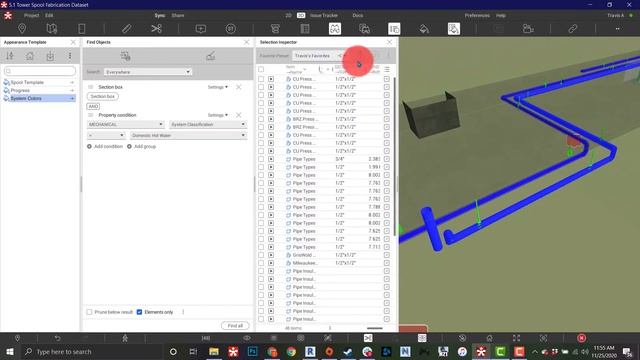Open the Share menu

tap(178, 16)
